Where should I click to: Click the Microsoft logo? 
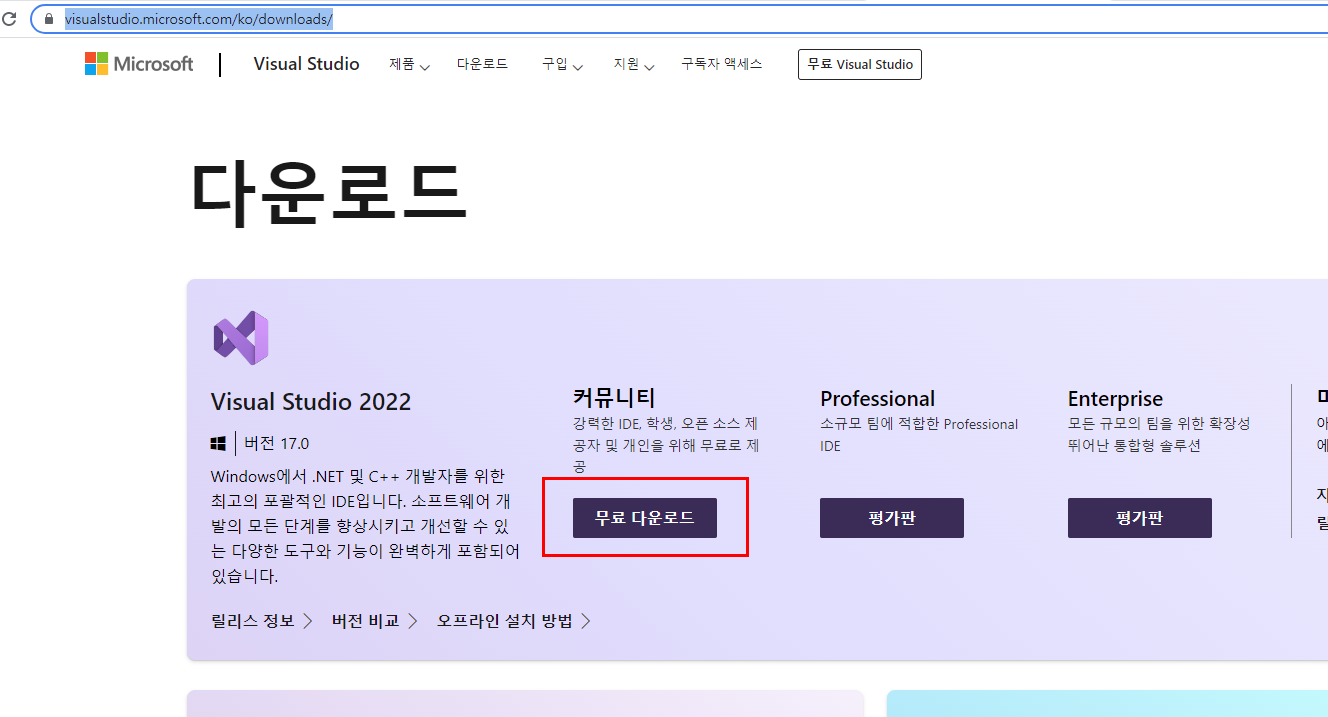(x=139, y=64)
